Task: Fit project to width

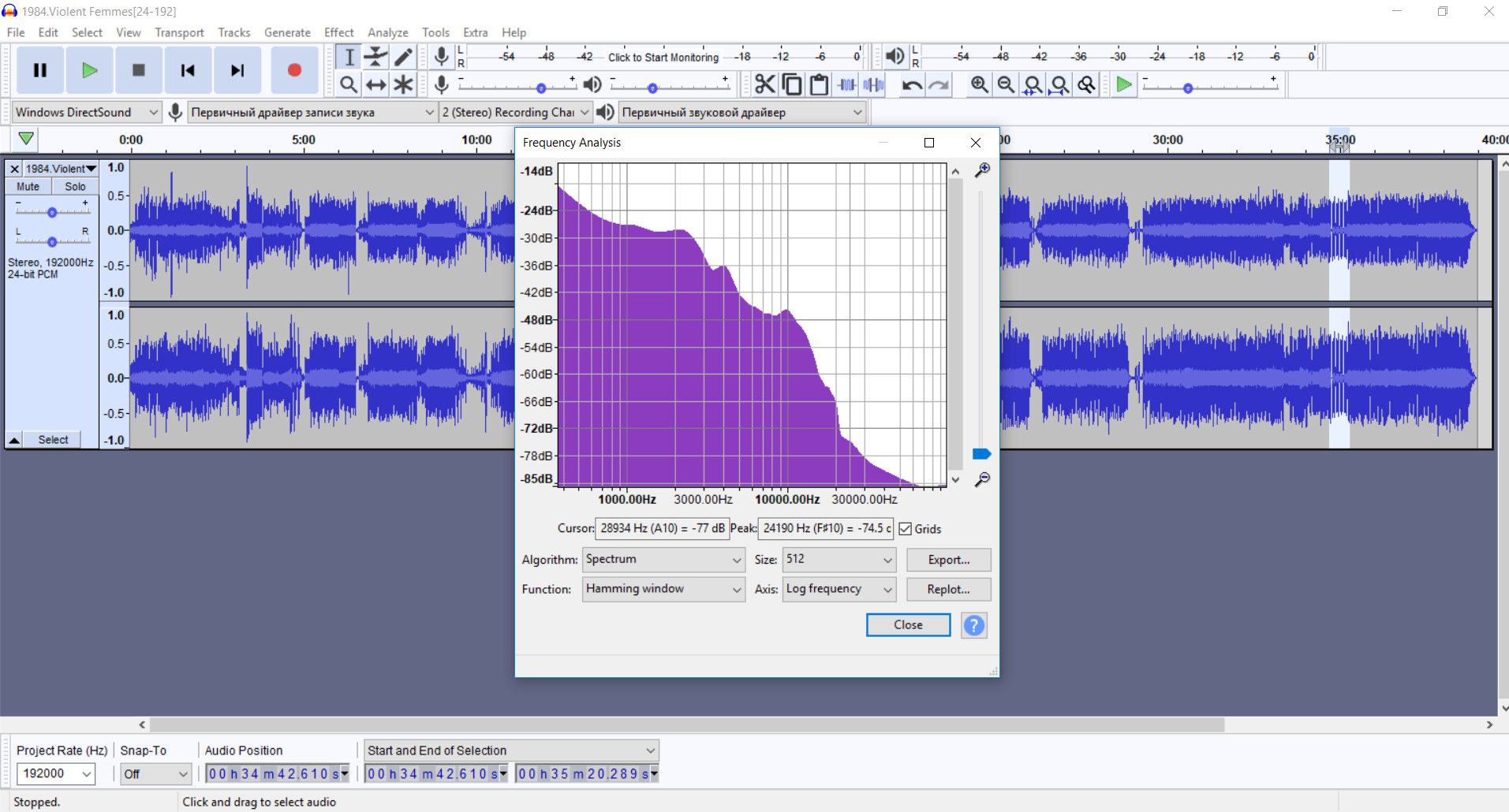Action: [x=1060, y=84]
